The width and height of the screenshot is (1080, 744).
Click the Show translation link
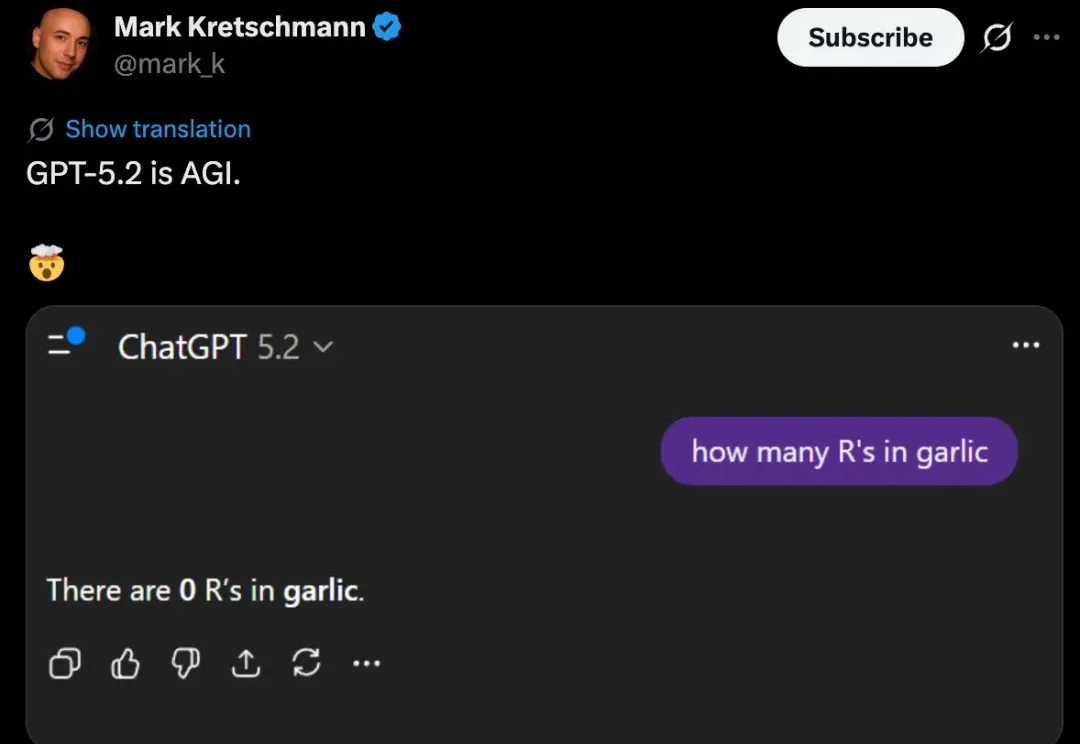tap(158, 129)
